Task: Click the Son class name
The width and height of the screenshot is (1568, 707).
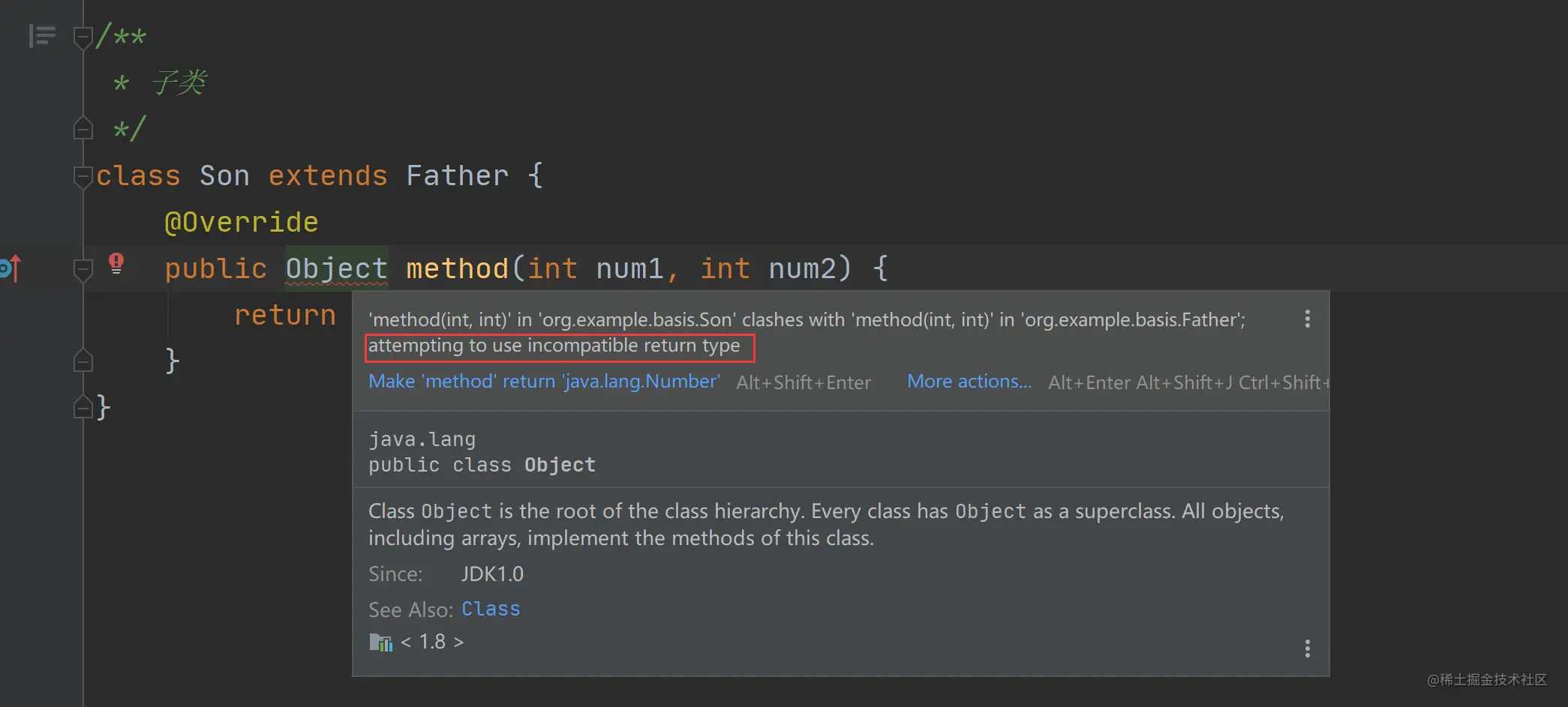Action: (x=224, y=175)
